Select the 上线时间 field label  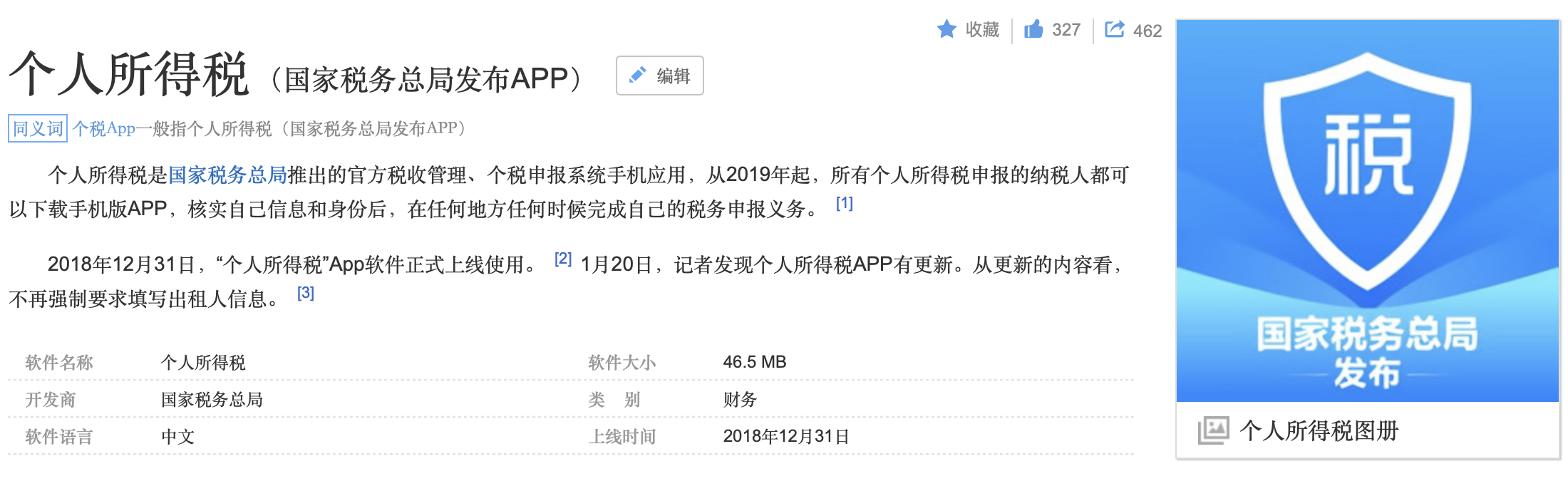coord(621,436)
